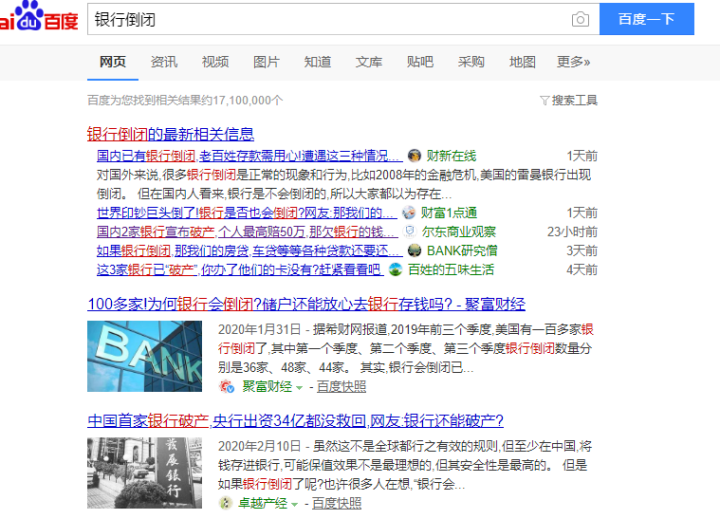This screenshot has height=519, width=720.
Task: Expand the 搜索工具 filter options
Action: pos(568,100)
